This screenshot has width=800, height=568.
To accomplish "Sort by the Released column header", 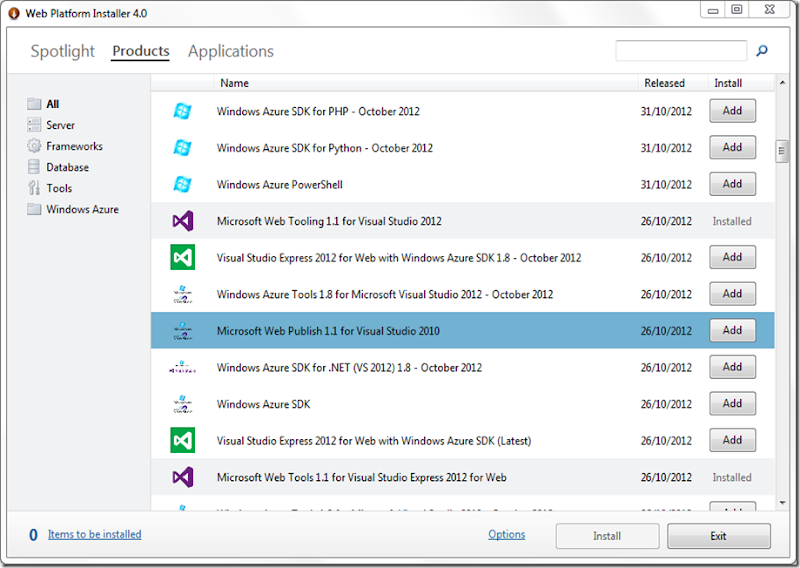I will (672, 83).
